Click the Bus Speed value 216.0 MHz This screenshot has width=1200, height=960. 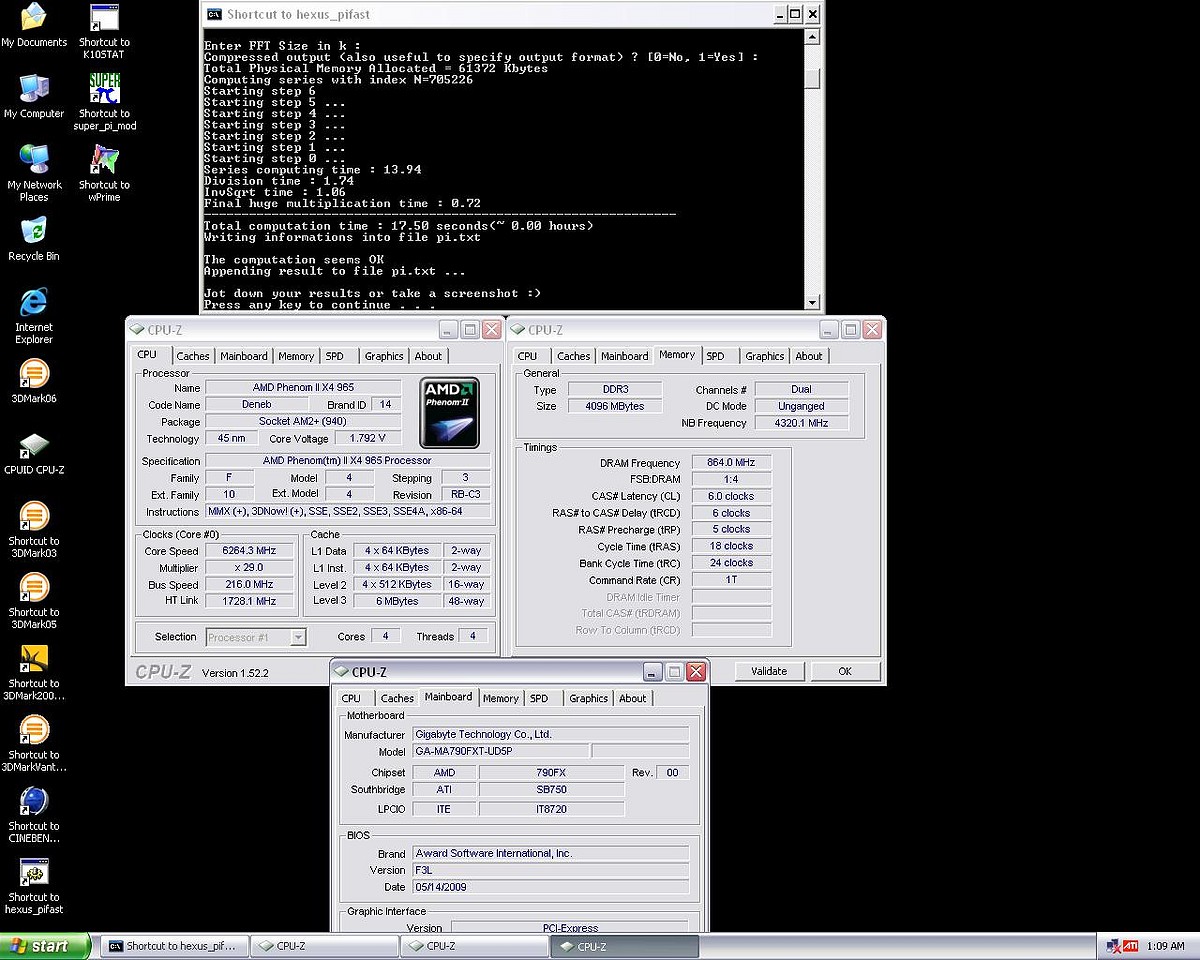[x=248, y=585]
